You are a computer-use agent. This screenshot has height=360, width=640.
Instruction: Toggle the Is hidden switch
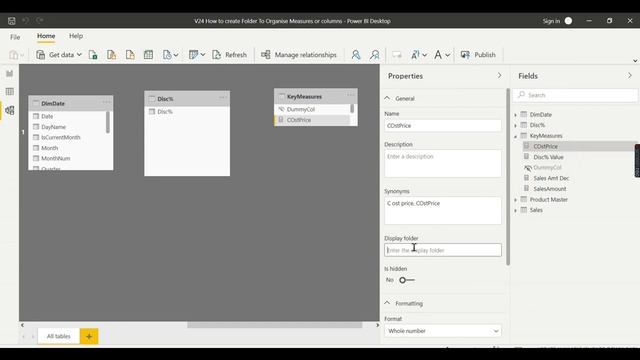(x=407, y=280)
